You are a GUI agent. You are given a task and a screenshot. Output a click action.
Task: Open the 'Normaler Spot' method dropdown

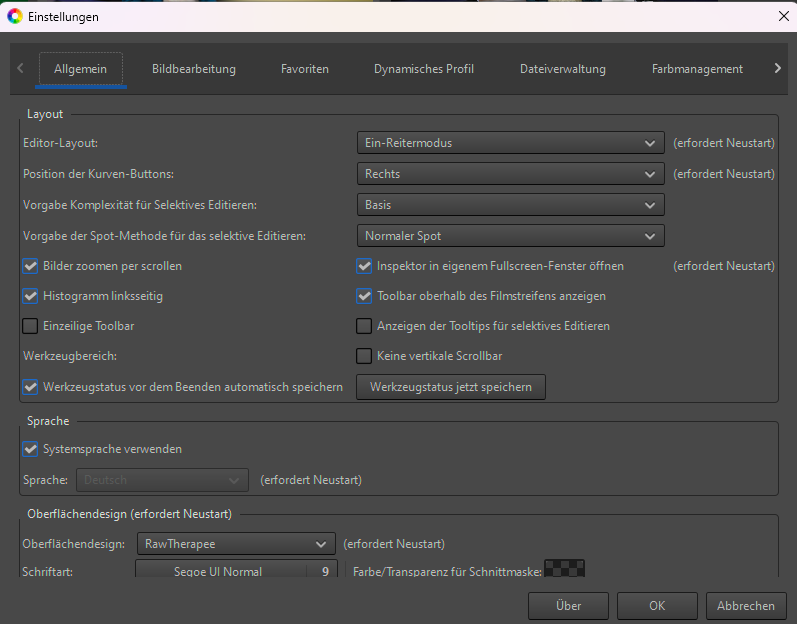pos(510,236)
